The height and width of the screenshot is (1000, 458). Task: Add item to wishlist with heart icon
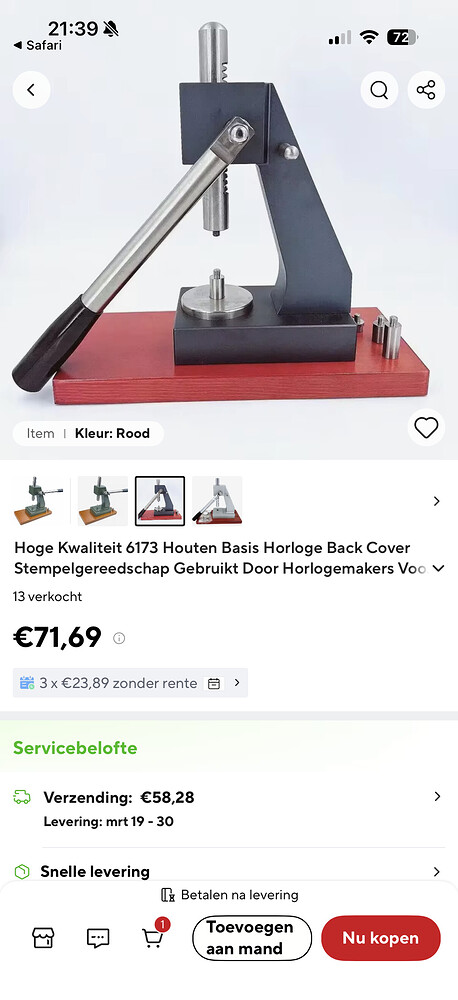pyautogui.click(x=426, y=427)
